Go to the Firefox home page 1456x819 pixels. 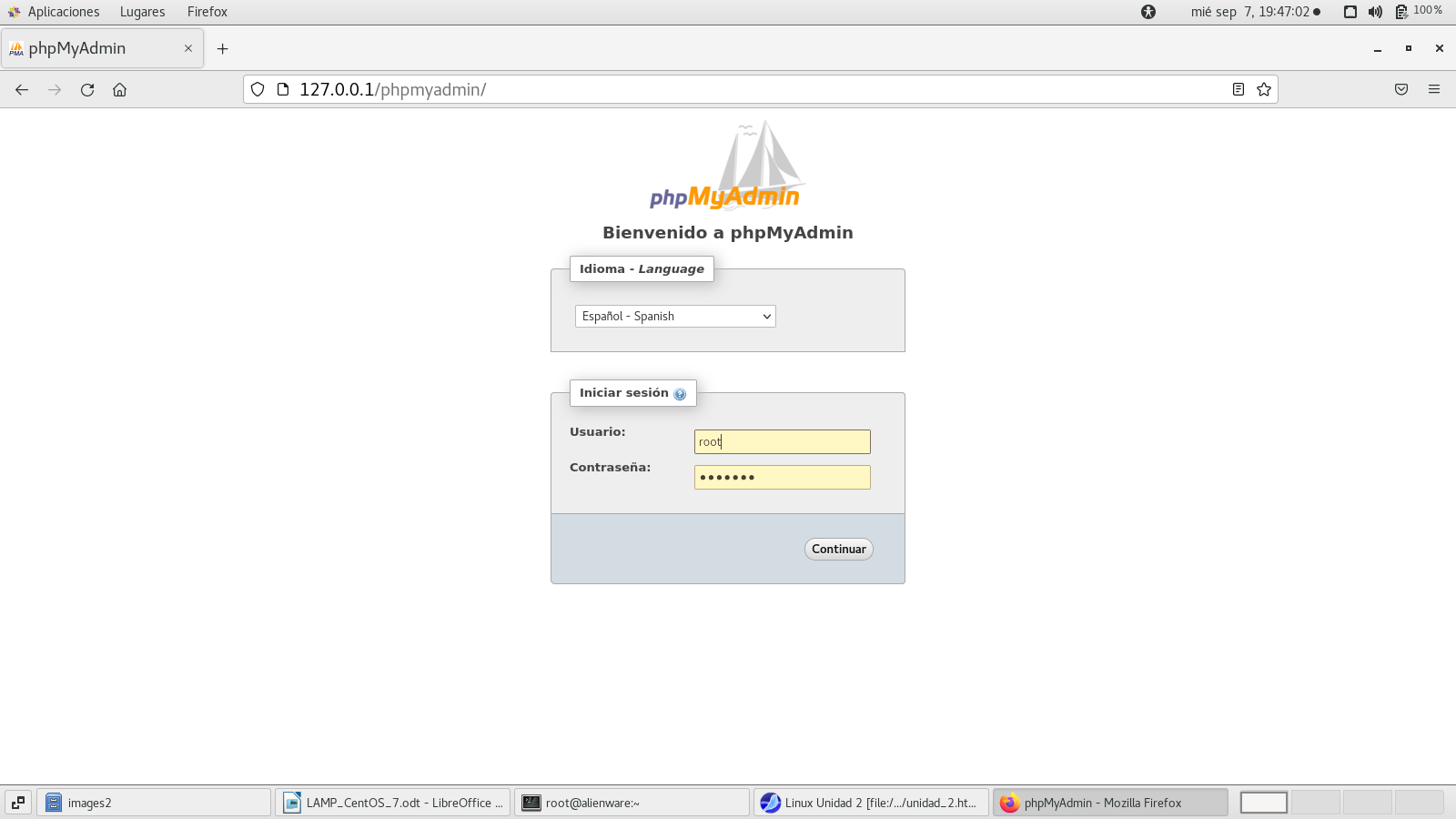[x=119, y=89]
